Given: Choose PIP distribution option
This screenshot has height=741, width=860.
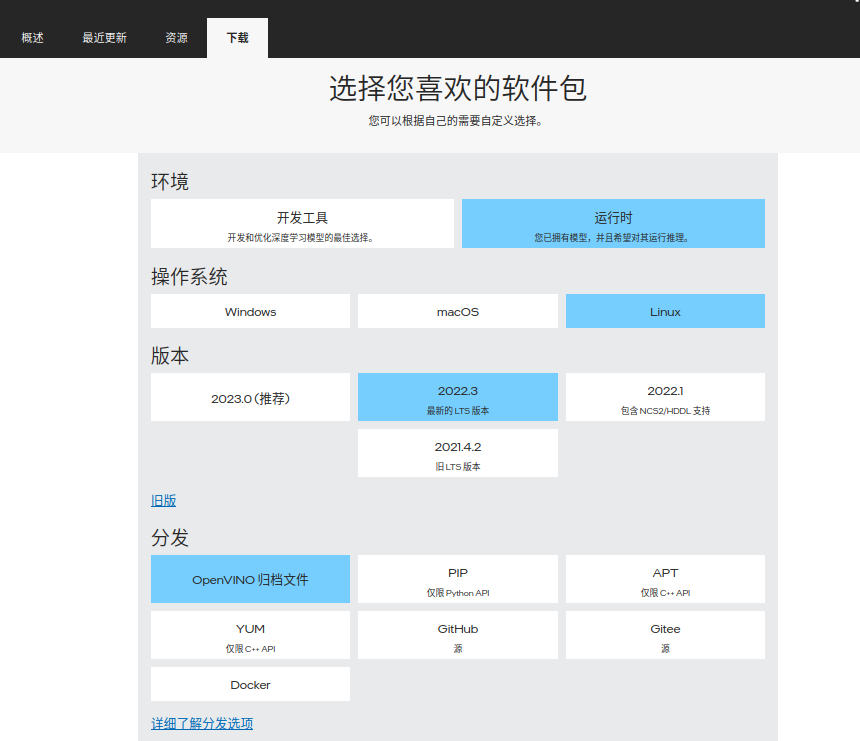Looking at the screenshot, I should [x=457, y=579].
